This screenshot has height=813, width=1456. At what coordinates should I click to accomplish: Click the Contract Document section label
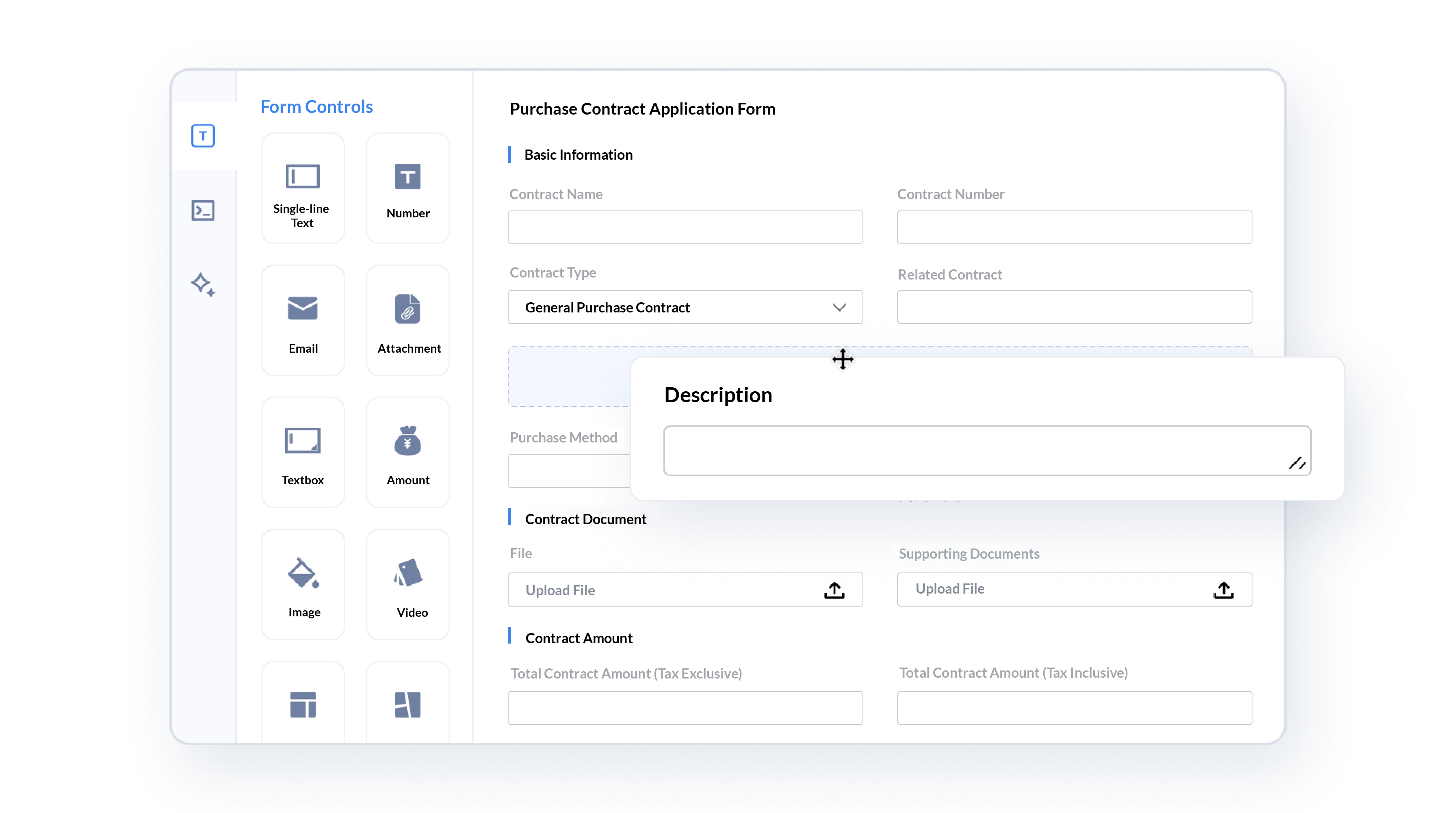tap(585, 518)
